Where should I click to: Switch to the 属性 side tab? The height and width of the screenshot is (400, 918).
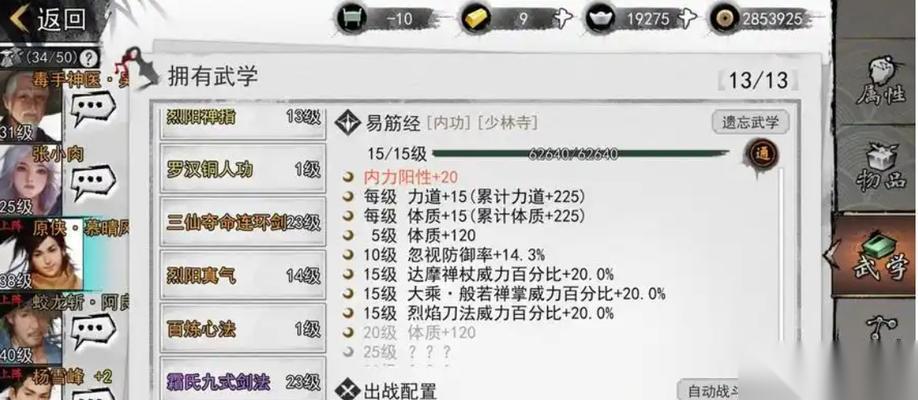point(877,81)
